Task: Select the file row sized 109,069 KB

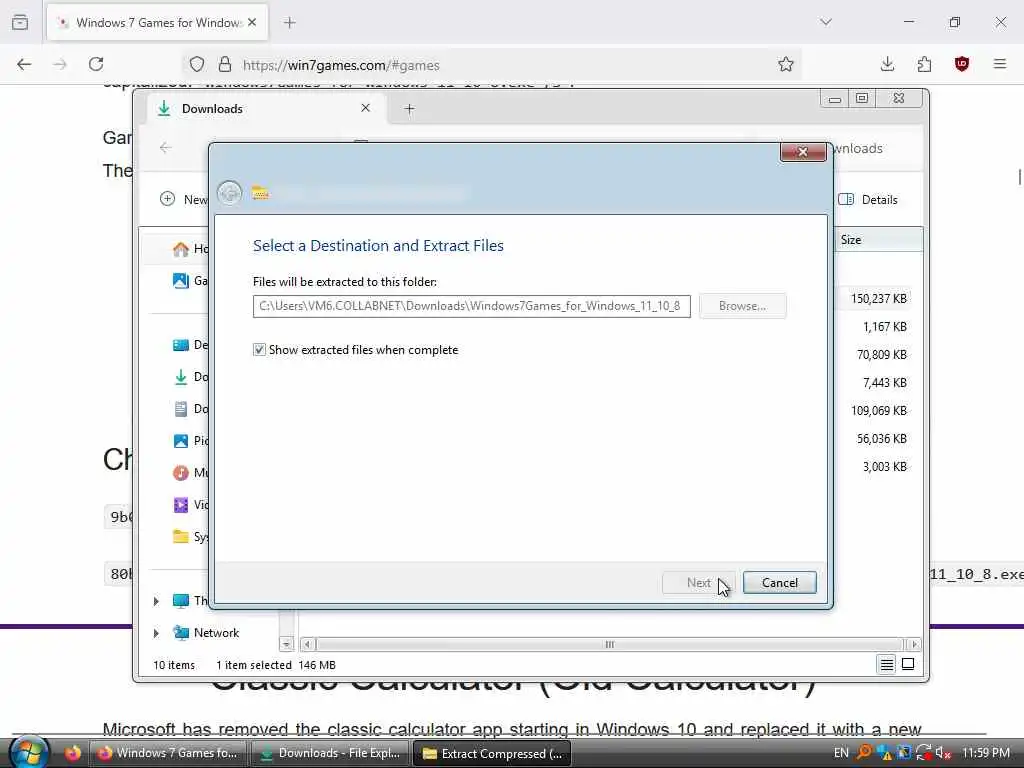Action: (878, 411)
